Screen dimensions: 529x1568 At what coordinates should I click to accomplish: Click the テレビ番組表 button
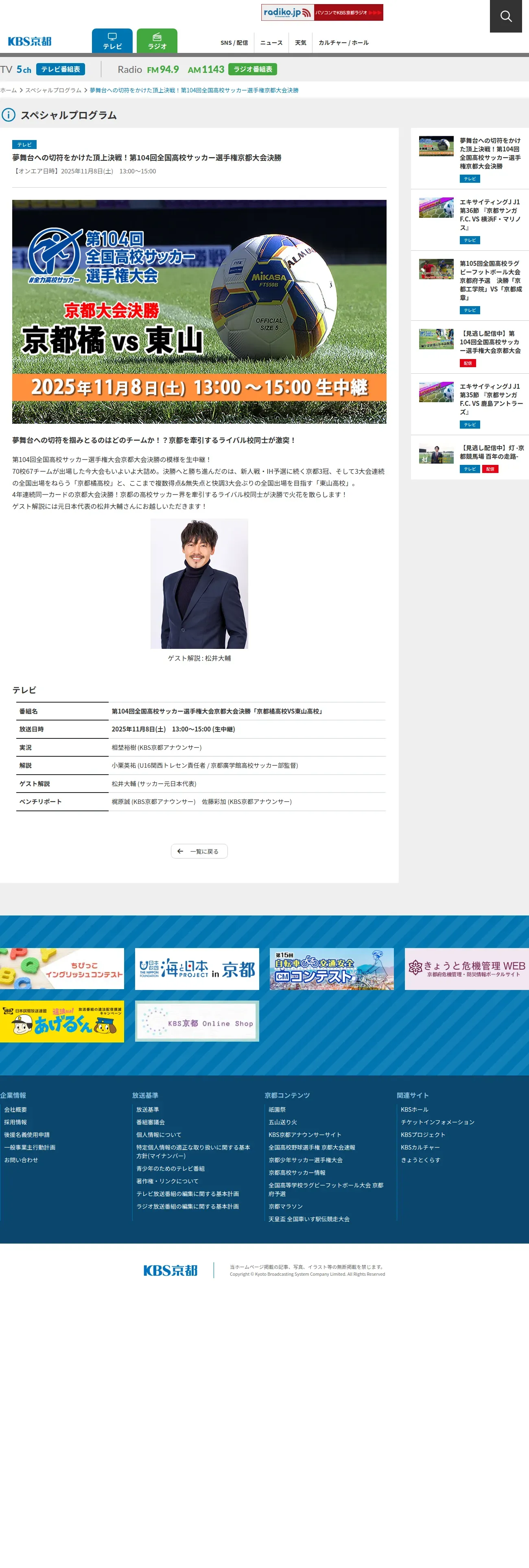tap(60, 69)
